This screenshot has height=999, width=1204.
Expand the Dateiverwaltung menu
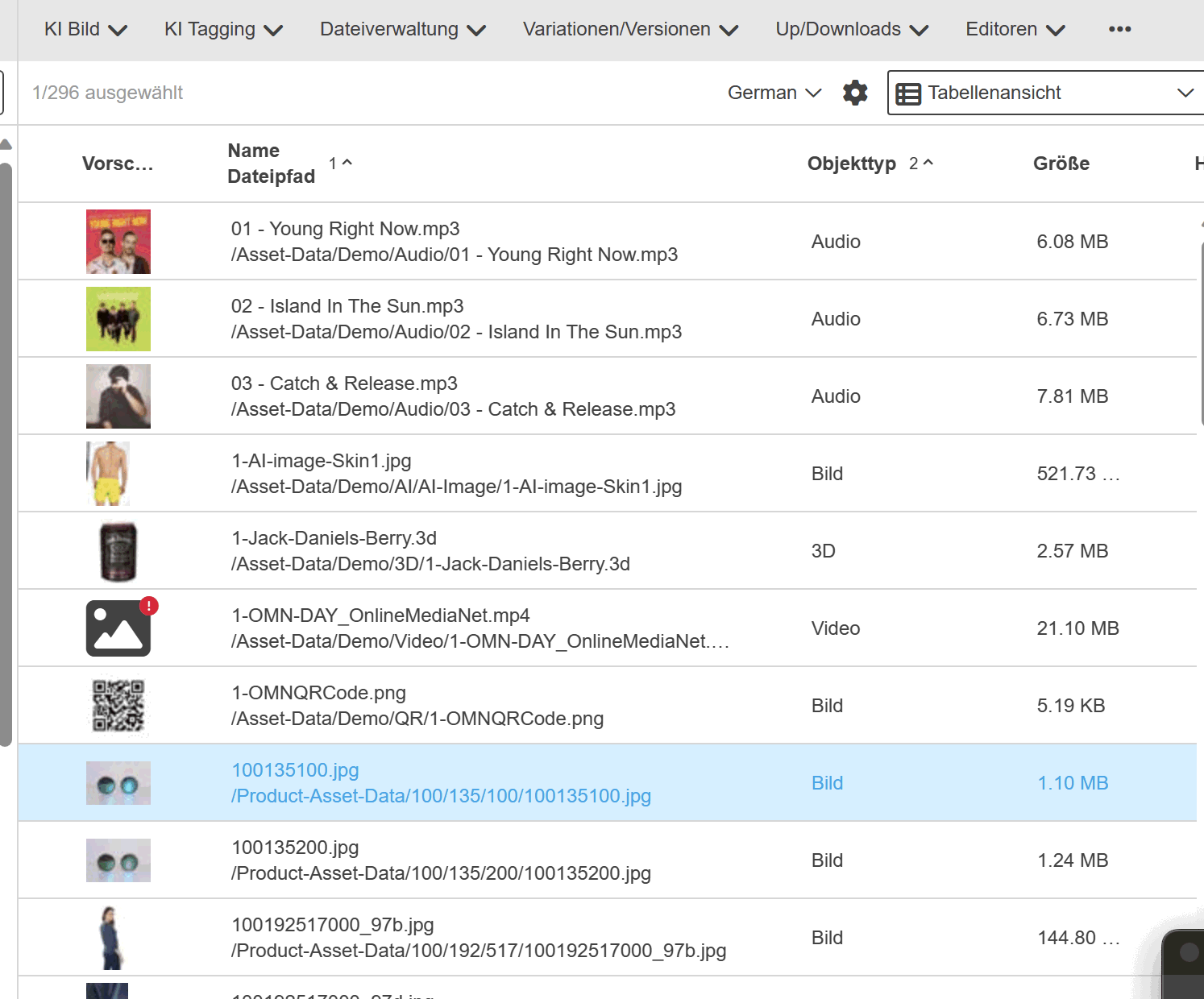tap(402, 29)
